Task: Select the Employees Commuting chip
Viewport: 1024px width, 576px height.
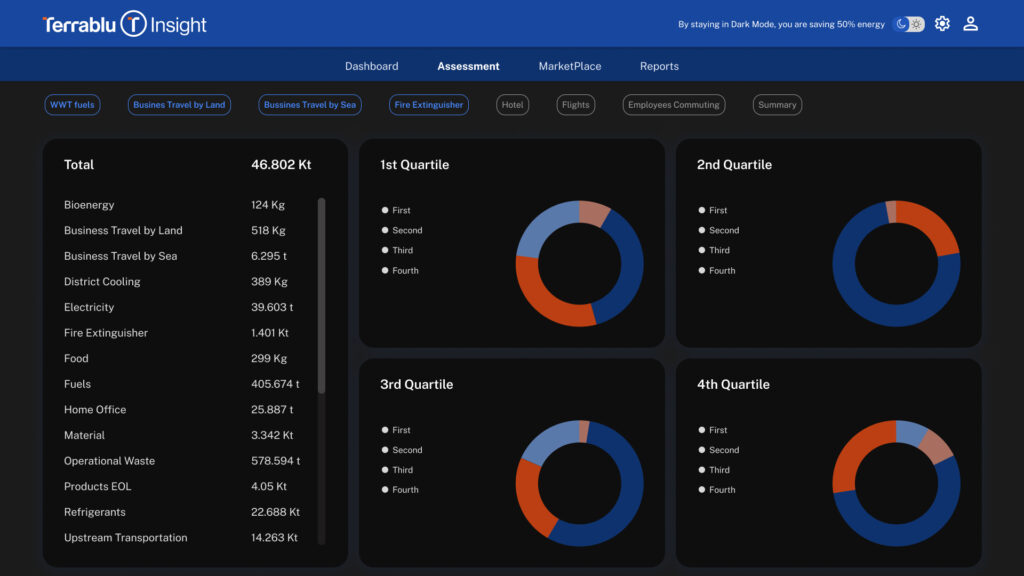Action: tap(673, 105)
